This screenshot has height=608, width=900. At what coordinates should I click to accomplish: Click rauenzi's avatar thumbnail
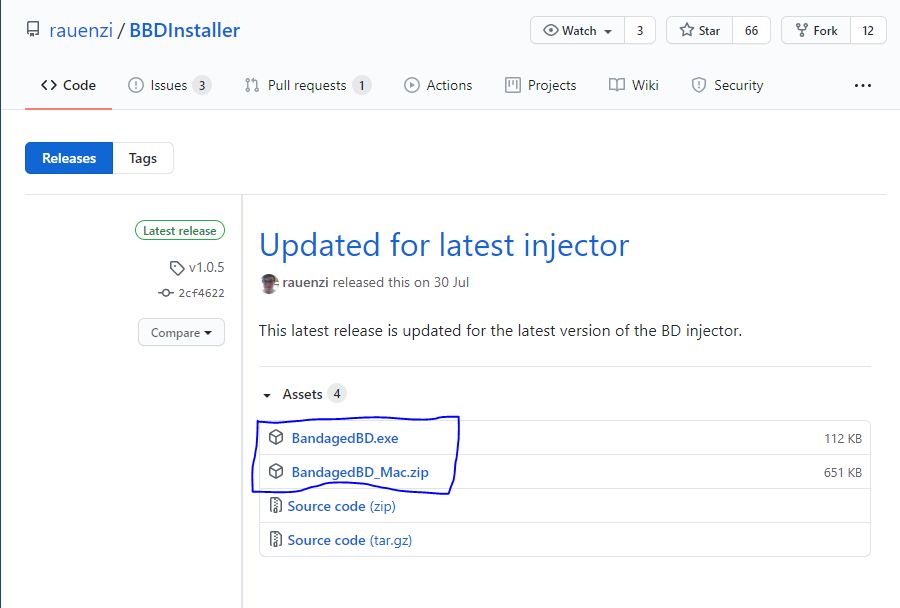[x=269, y=283]
